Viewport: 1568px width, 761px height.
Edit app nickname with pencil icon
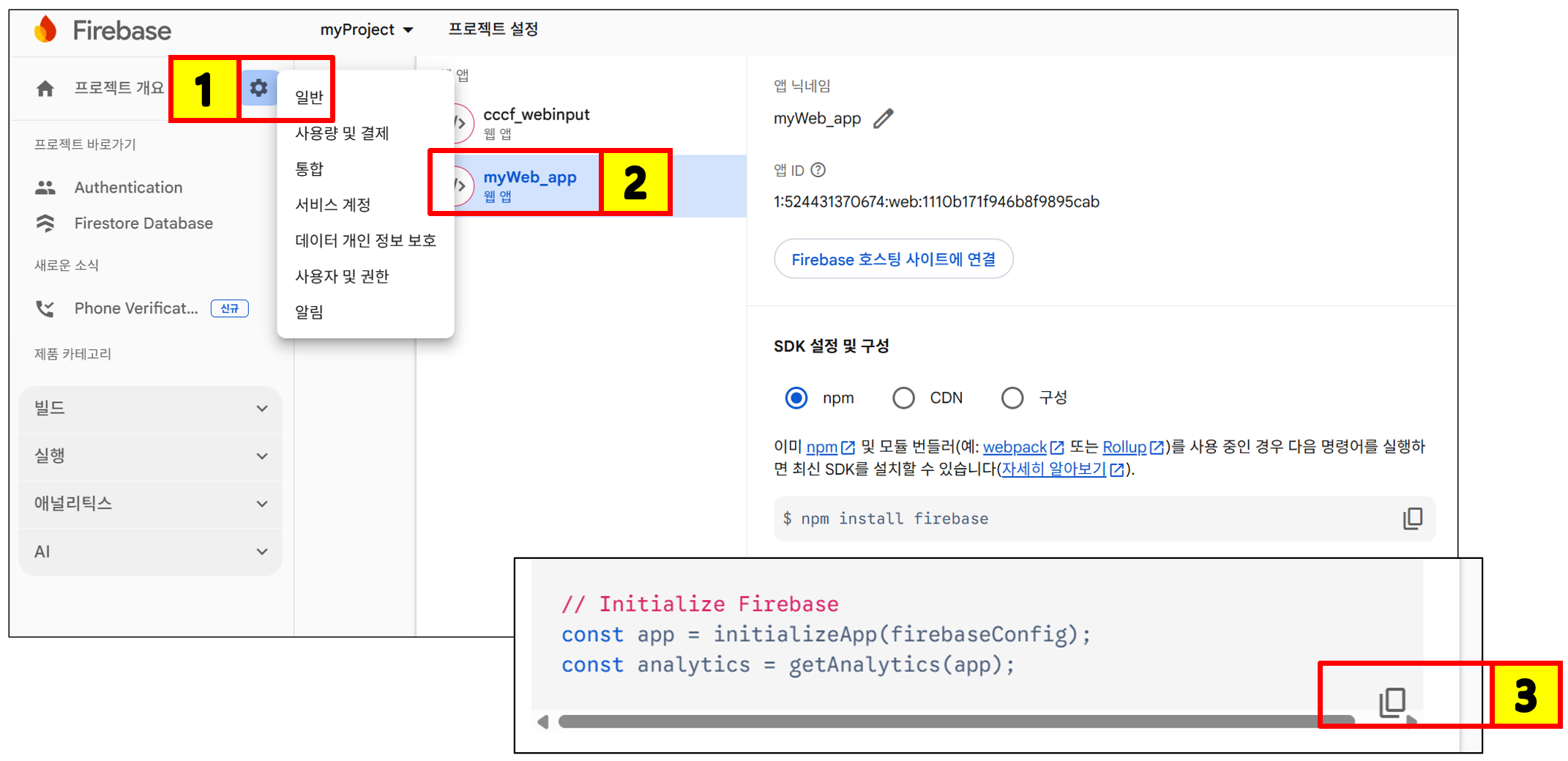click(884, 119)
